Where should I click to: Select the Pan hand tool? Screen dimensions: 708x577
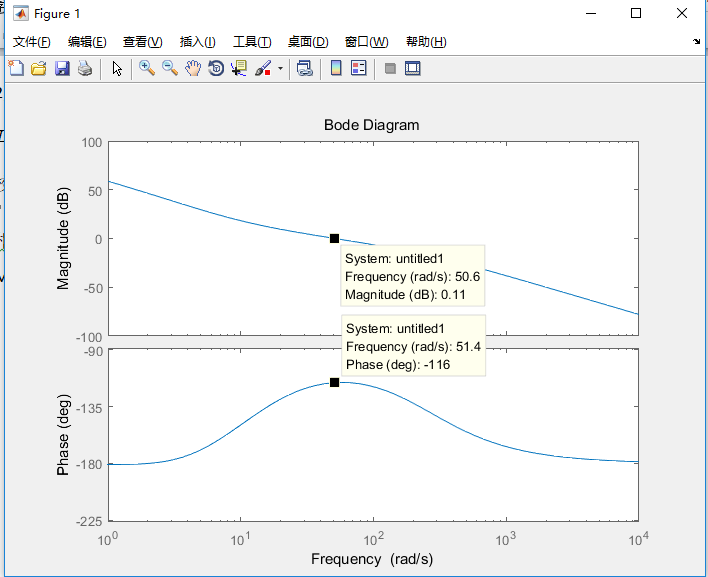[193, 69]
